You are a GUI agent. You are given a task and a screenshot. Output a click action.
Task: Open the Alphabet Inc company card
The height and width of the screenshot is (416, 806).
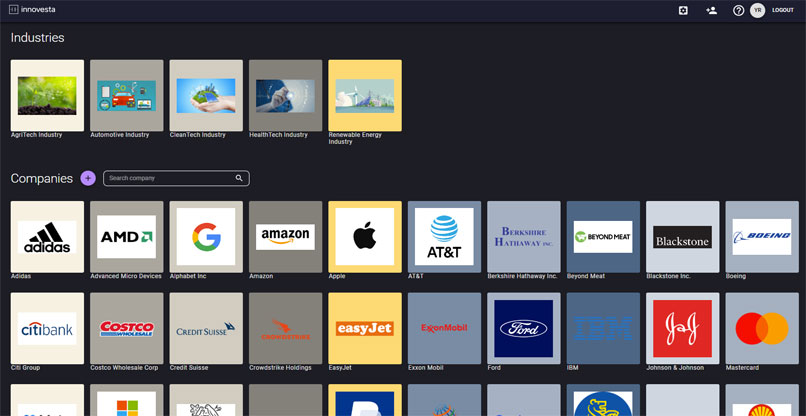pyautogui.click(x=206, y=237)
